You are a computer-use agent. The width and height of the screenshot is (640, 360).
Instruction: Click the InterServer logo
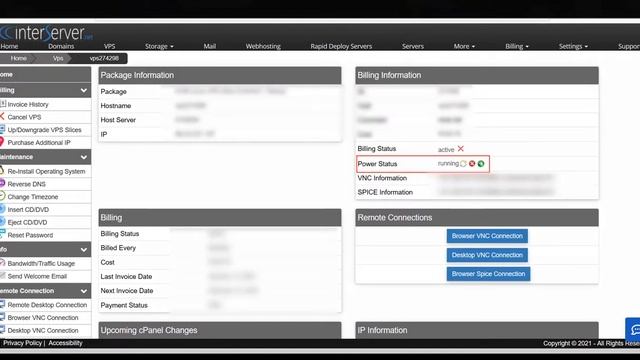pyautogui.click(x=46, y=33)
